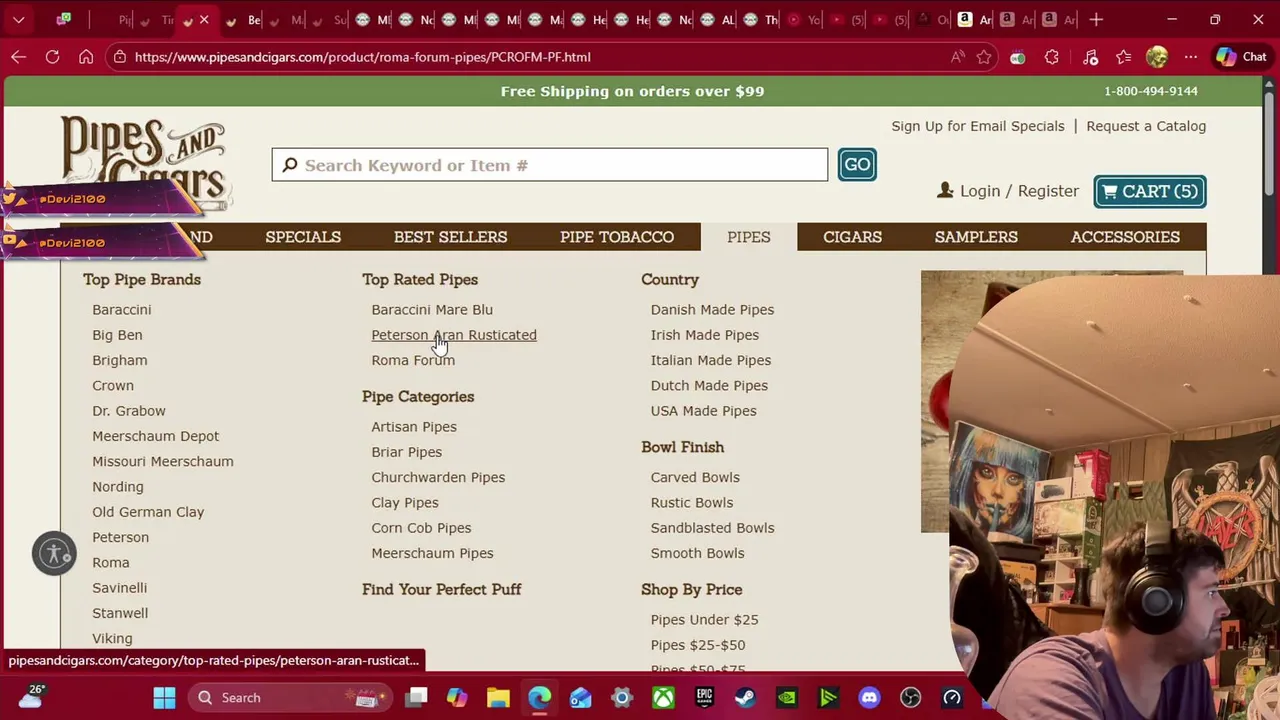This screenshot has width=1280, height=720.
Task: Open the Copilot Chat button
Action: tap(1241, 57)
